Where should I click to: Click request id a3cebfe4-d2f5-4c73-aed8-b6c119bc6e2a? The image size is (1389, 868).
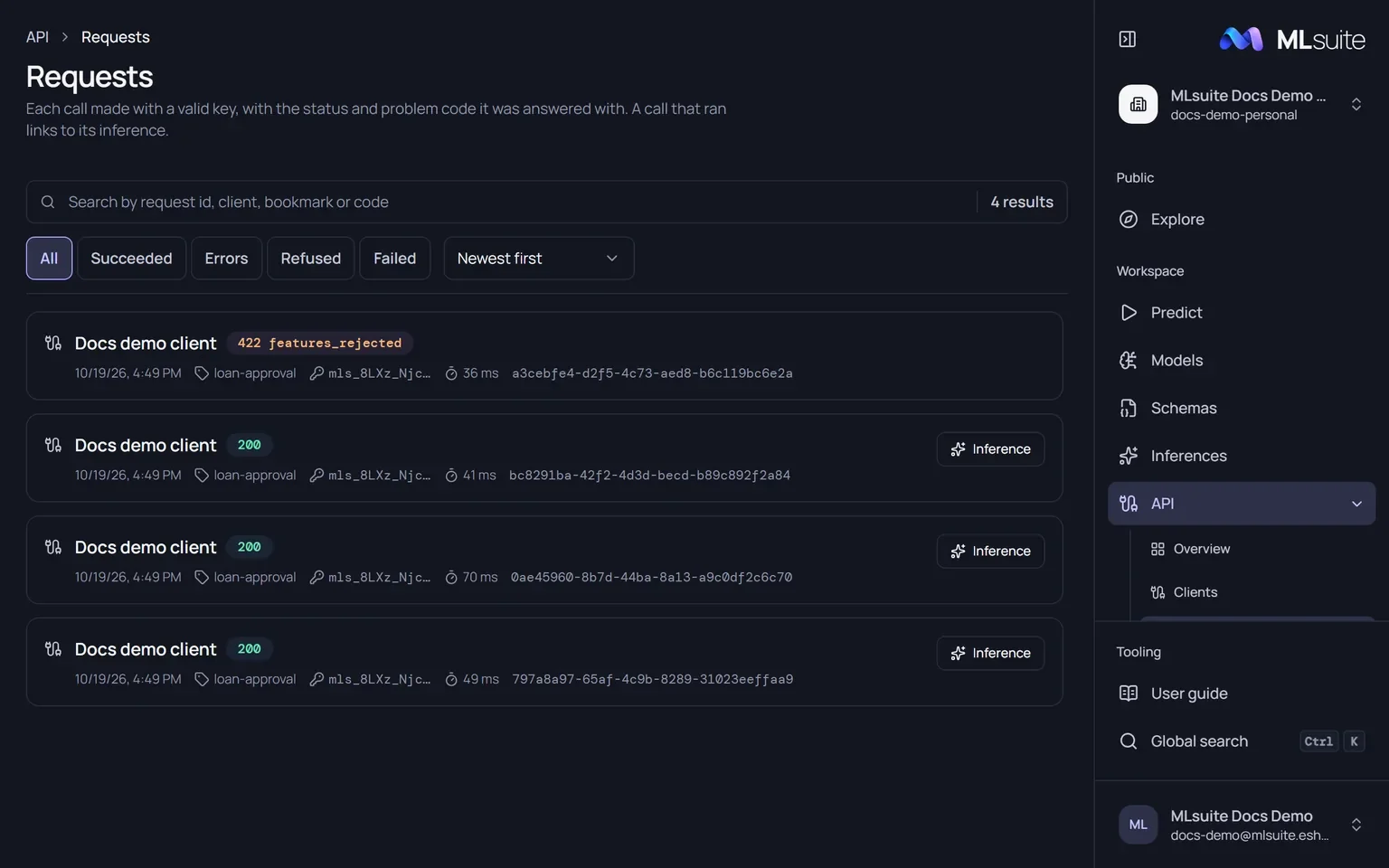(652, 373)
